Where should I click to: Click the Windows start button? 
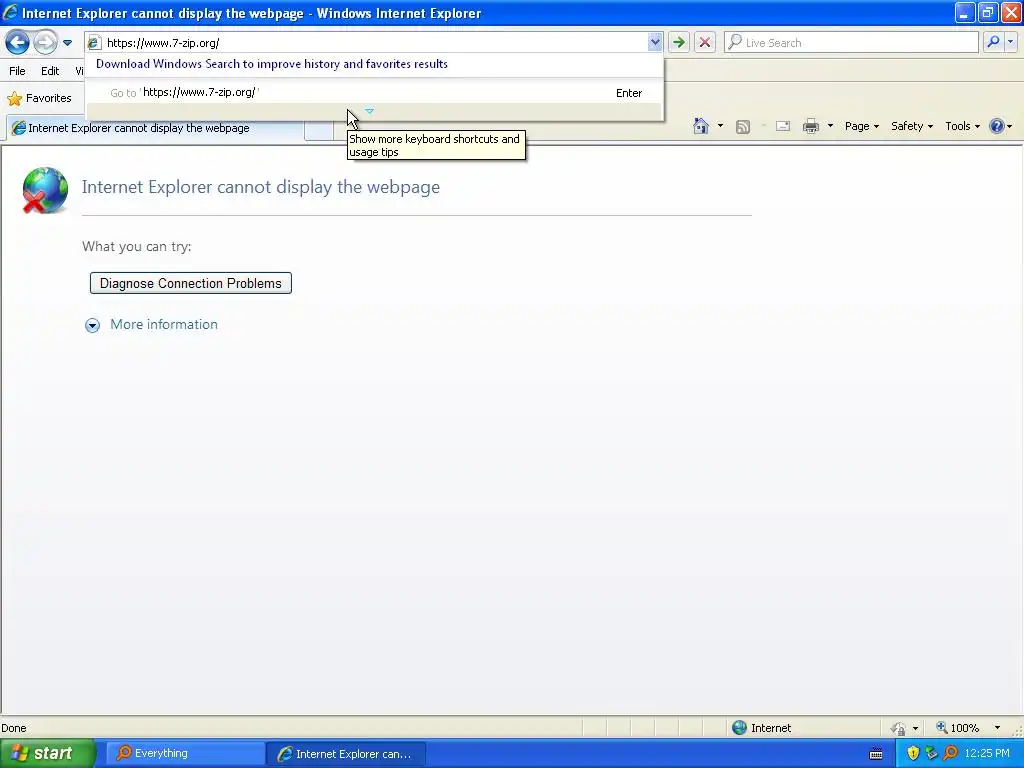(x=47, y=753)
